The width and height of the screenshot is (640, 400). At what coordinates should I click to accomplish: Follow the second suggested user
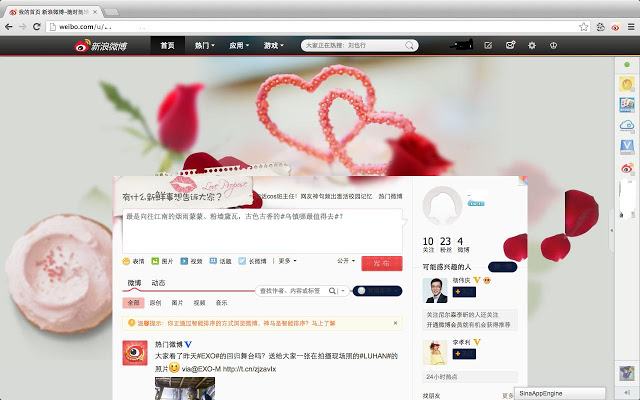pyautogui.click(x=464, y=353)
